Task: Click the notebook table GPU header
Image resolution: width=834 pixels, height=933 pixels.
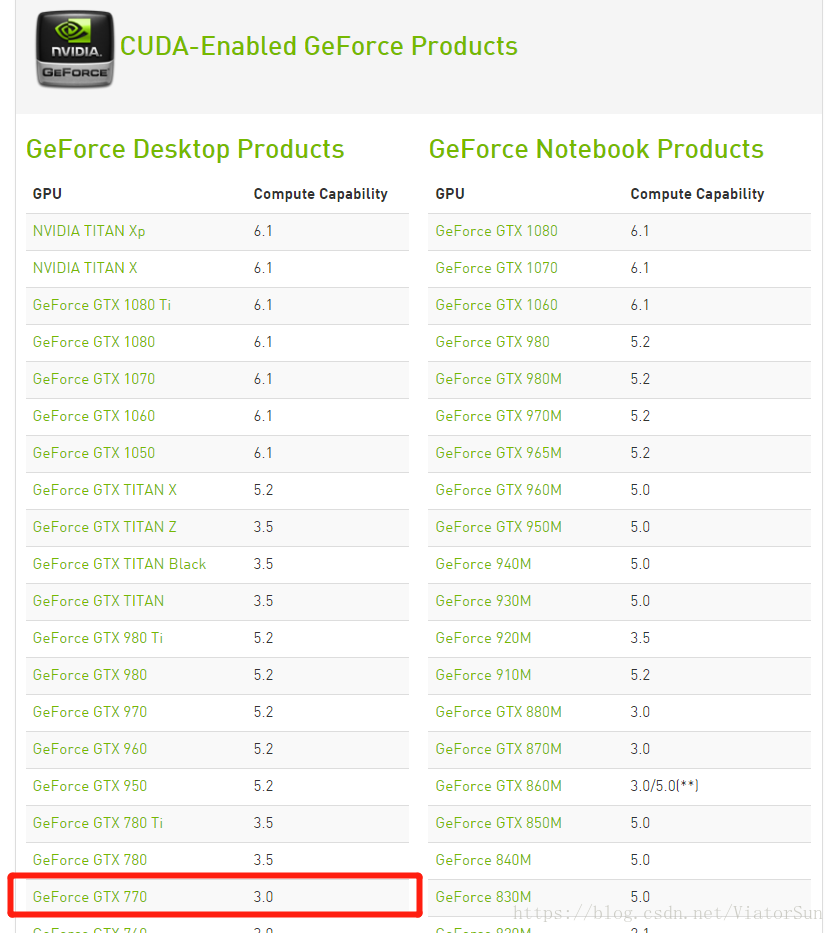Action: tap(450, 194)
